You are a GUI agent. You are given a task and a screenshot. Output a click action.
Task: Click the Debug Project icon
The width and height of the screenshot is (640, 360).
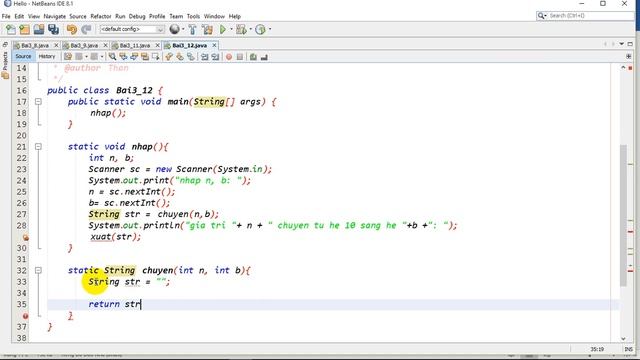(x=241, y=29)
